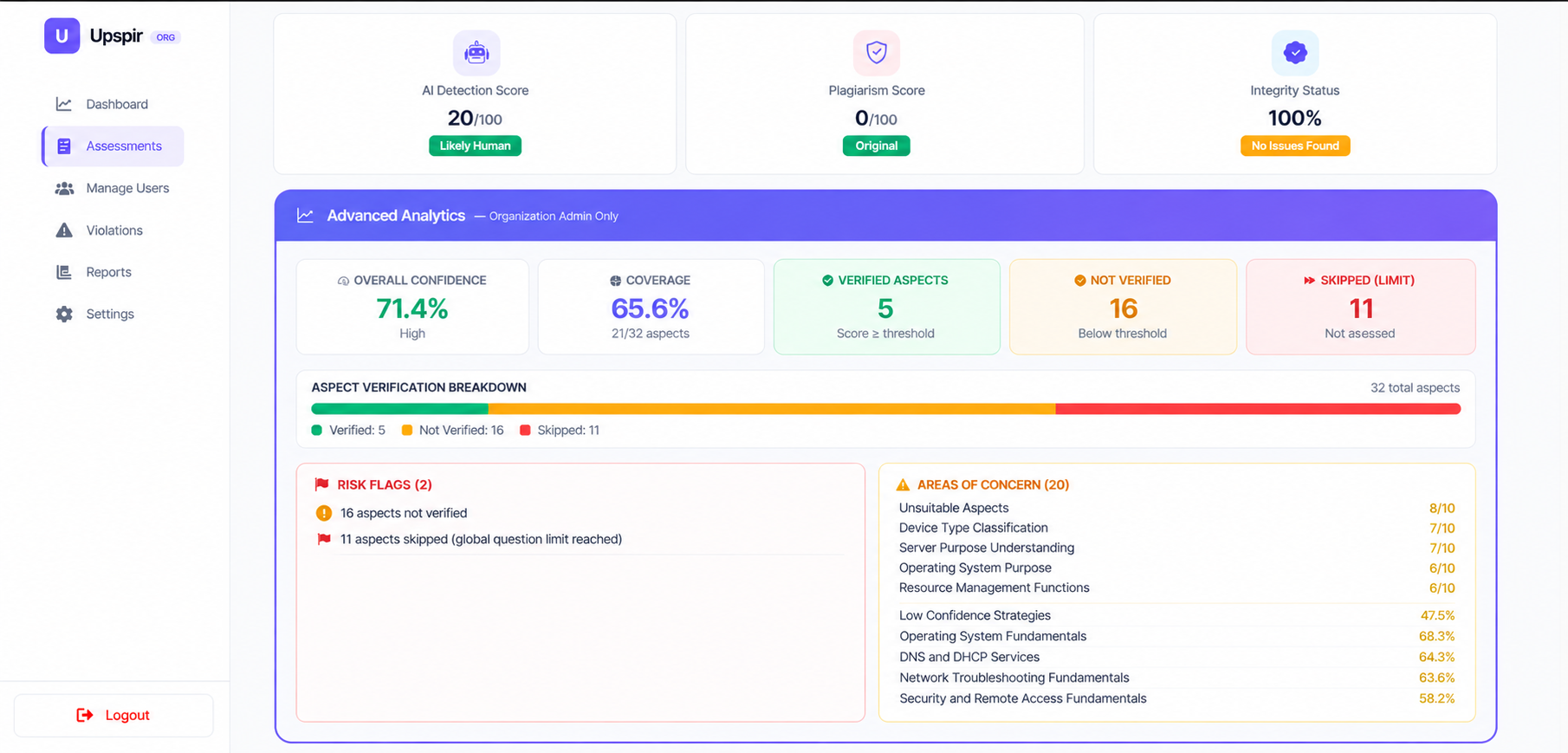The image size is (1568, 753).
Task: Click the Advanced Analytics line chart icon
Action: pyautogui.click(x=305, y=215)
